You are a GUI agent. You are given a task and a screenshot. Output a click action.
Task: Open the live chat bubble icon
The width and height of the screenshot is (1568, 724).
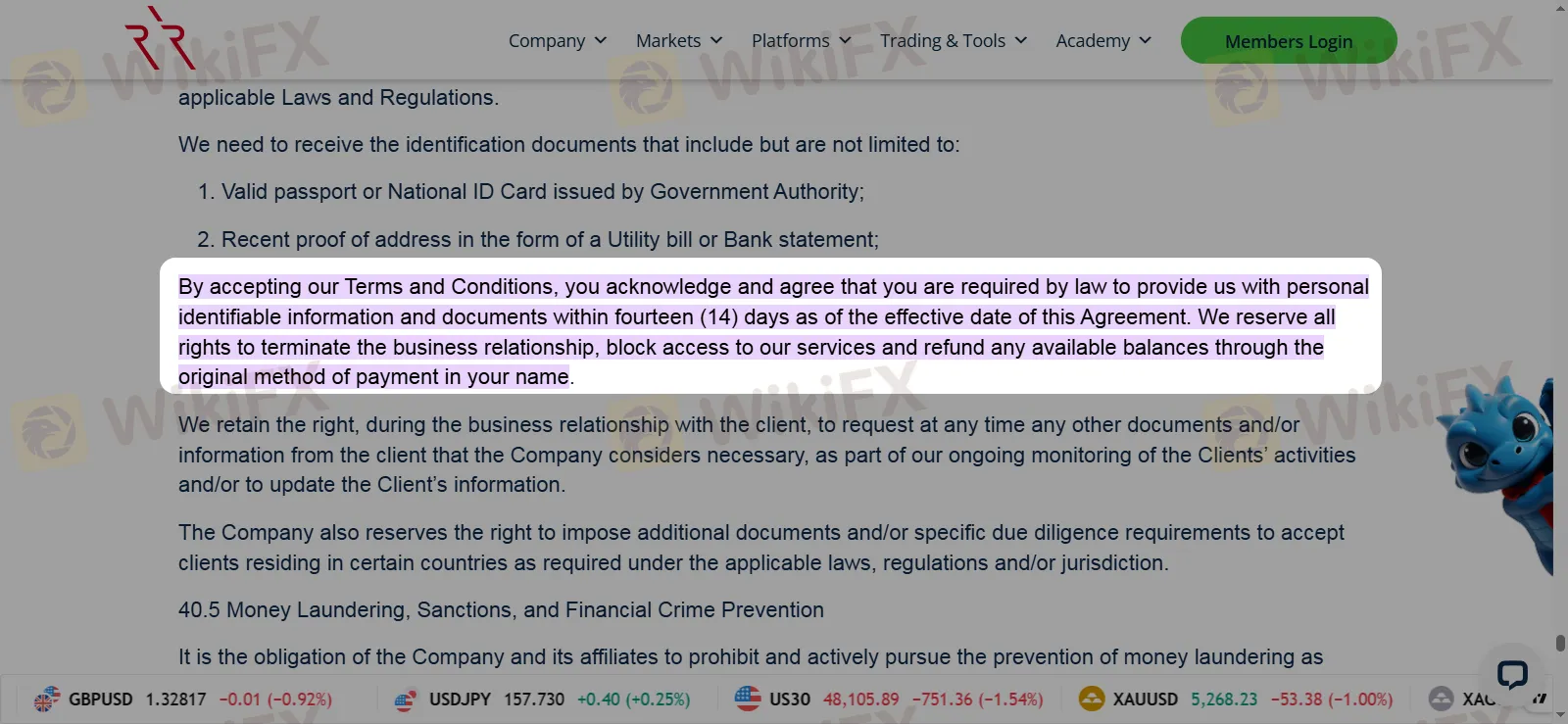(1512, 674)
